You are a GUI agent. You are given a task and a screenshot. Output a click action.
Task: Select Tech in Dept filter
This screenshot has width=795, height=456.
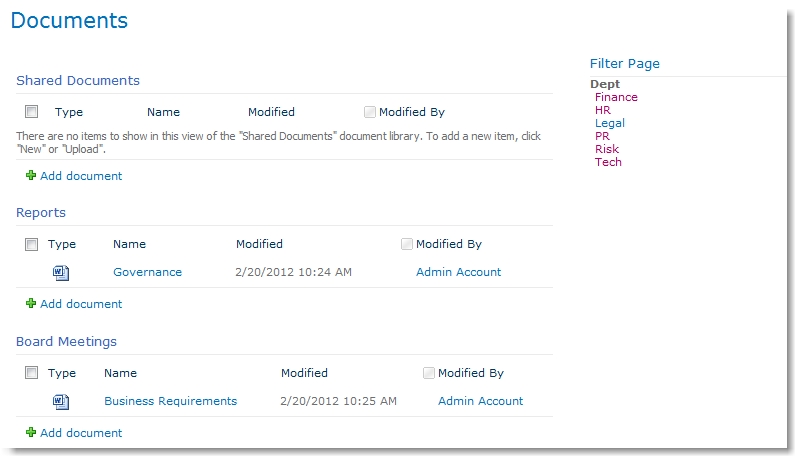(608, 162)
